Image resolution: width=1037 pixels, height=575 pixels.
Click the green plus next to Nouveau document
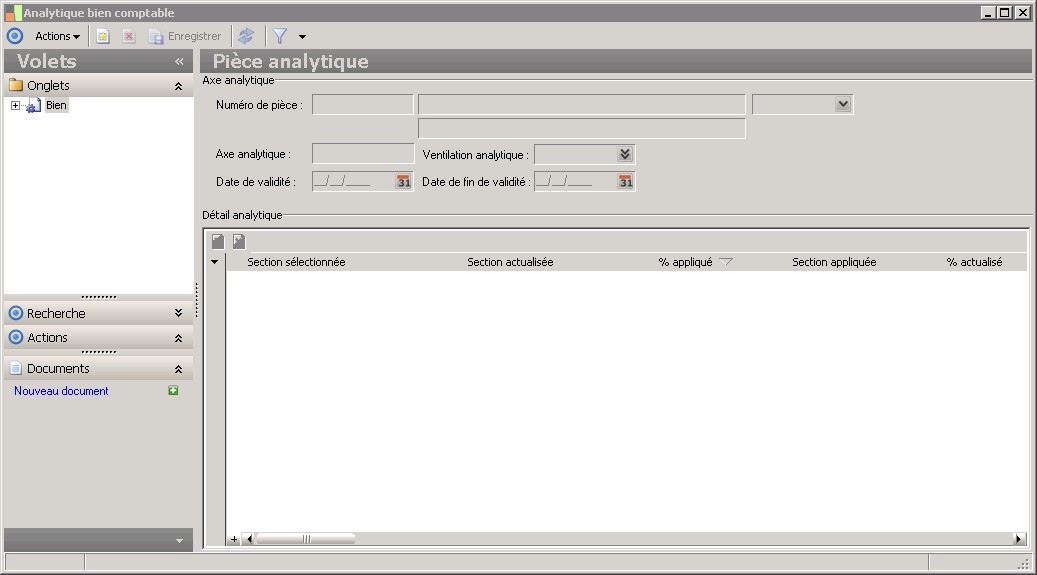coord(173,390)
